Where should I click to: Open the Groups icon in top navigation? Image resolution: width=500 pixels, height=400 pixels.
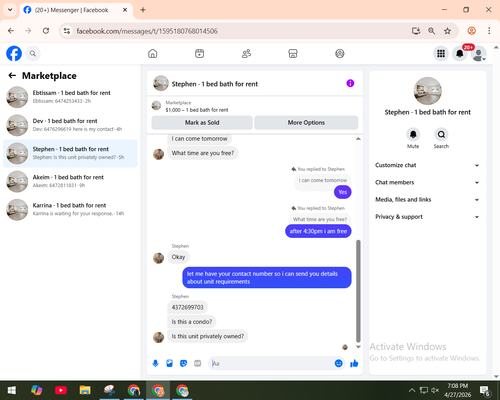340,53
